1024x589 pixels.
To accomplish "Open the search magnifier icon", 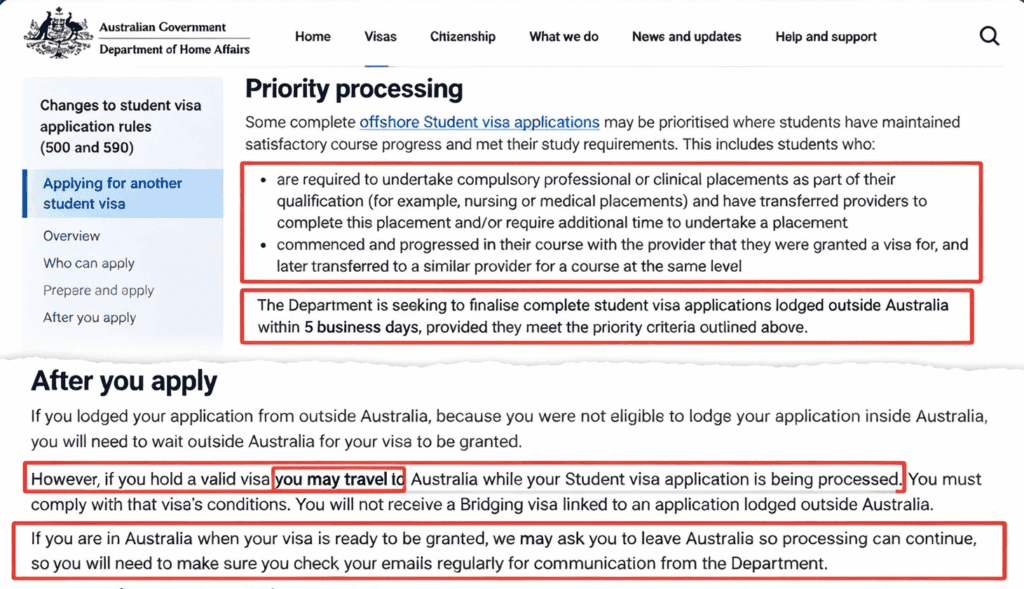I will coord(989,36).
